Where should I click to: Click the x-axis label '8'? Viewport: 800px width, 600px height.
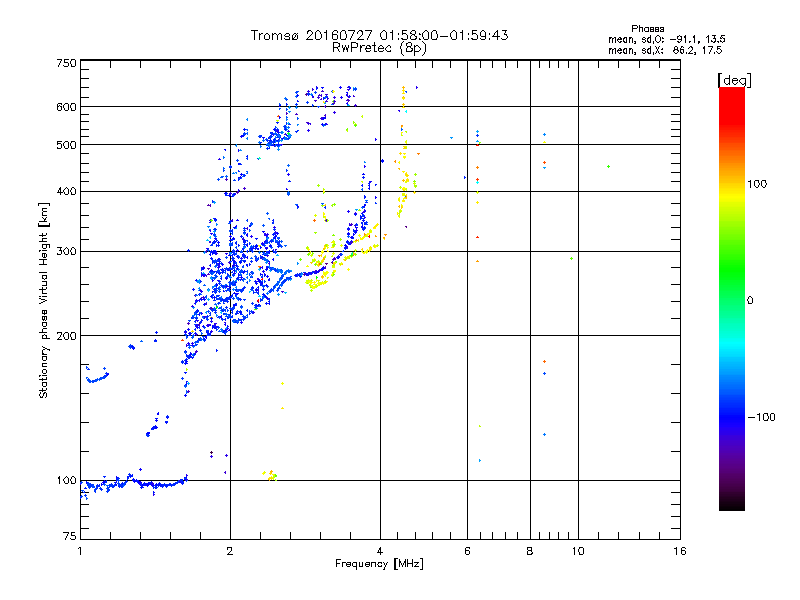tap(530, 551)
